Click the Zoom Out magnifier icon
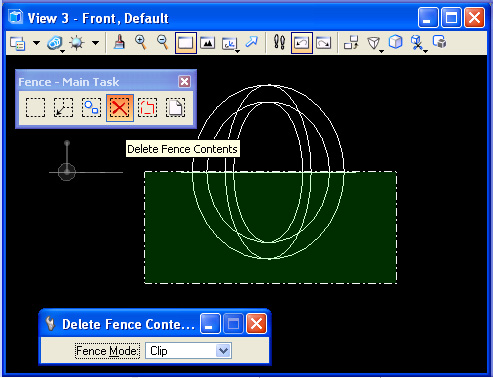Viewport: 493px width, 378px height. [x=163, y=43]
